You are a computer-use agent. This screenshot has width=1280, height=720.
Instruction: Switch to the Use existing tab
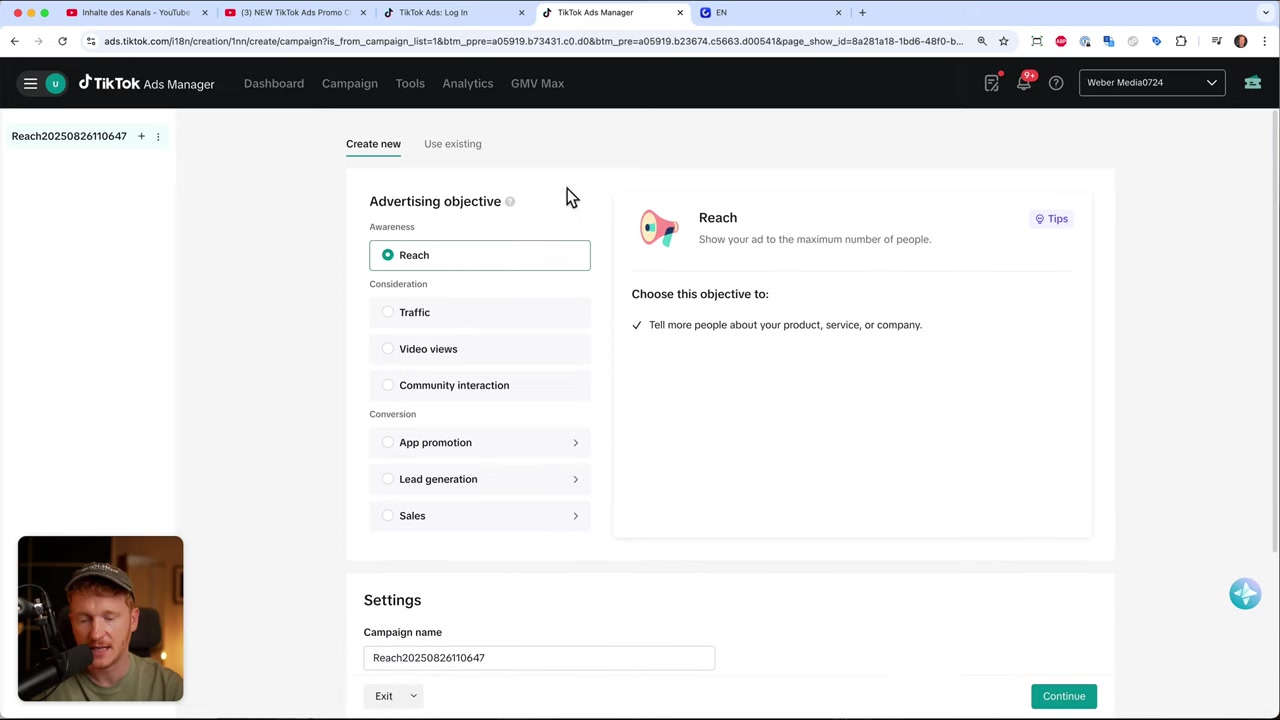pyautogui.click(x=452, y=144)
